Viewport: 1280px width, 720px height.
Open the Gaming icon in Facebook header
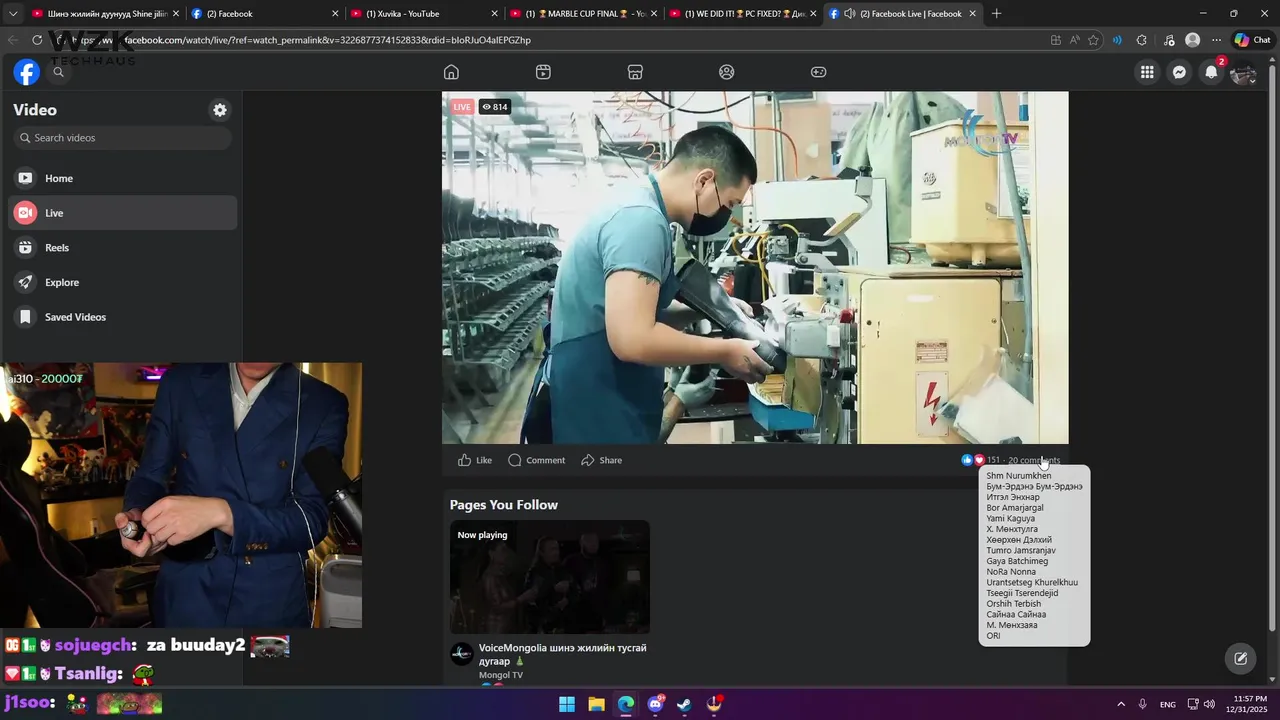818,72
